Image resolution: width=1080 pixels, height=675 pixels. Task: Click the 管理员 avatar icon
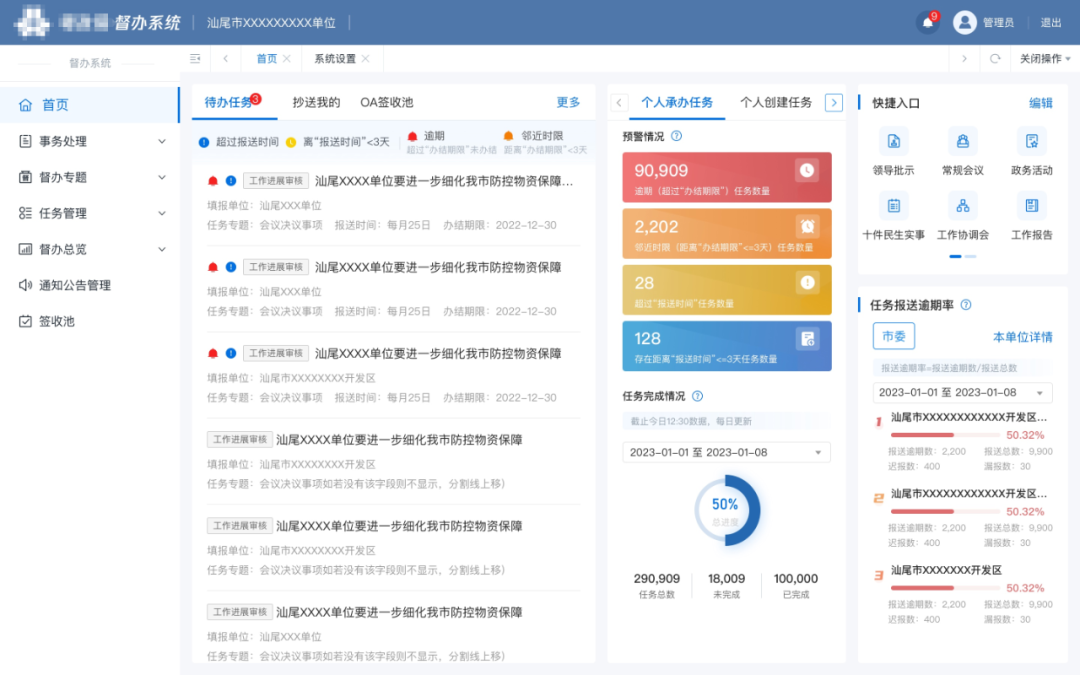tap(965, 21)
